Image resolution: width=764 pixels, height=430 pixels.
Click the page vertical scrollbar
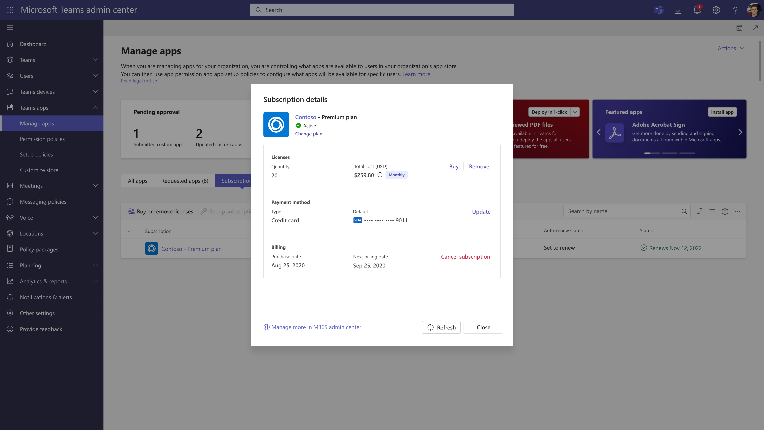pos(760,61)
